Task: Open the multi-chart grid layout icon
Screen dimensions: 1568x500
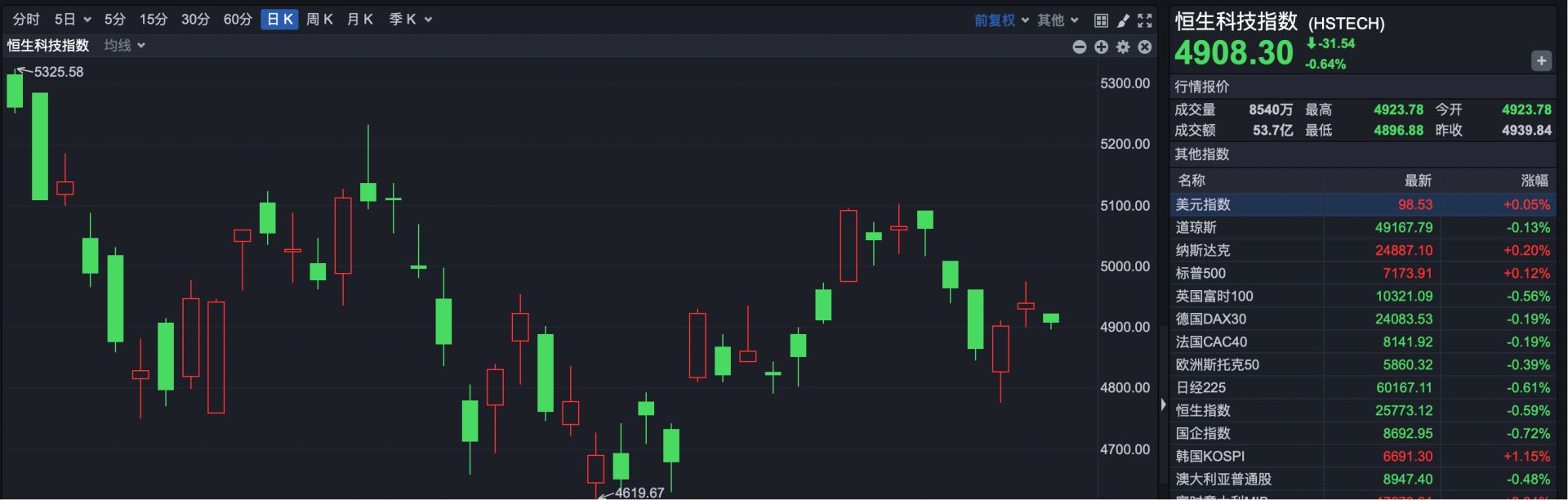Action: (x=1101, y=20)
